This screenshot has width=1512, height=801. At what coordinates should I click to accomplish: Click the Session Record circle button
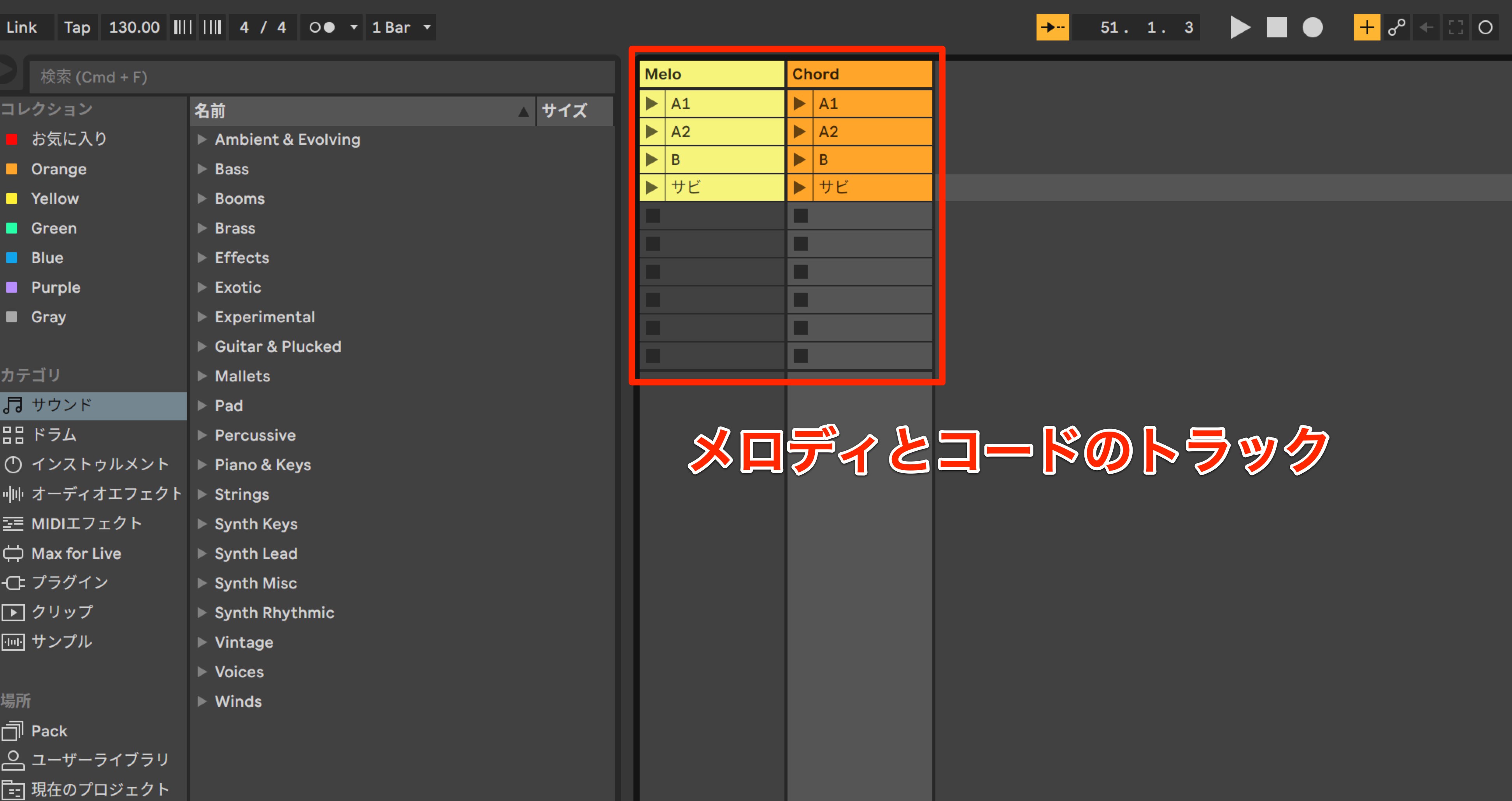(x=1485, y=27)
